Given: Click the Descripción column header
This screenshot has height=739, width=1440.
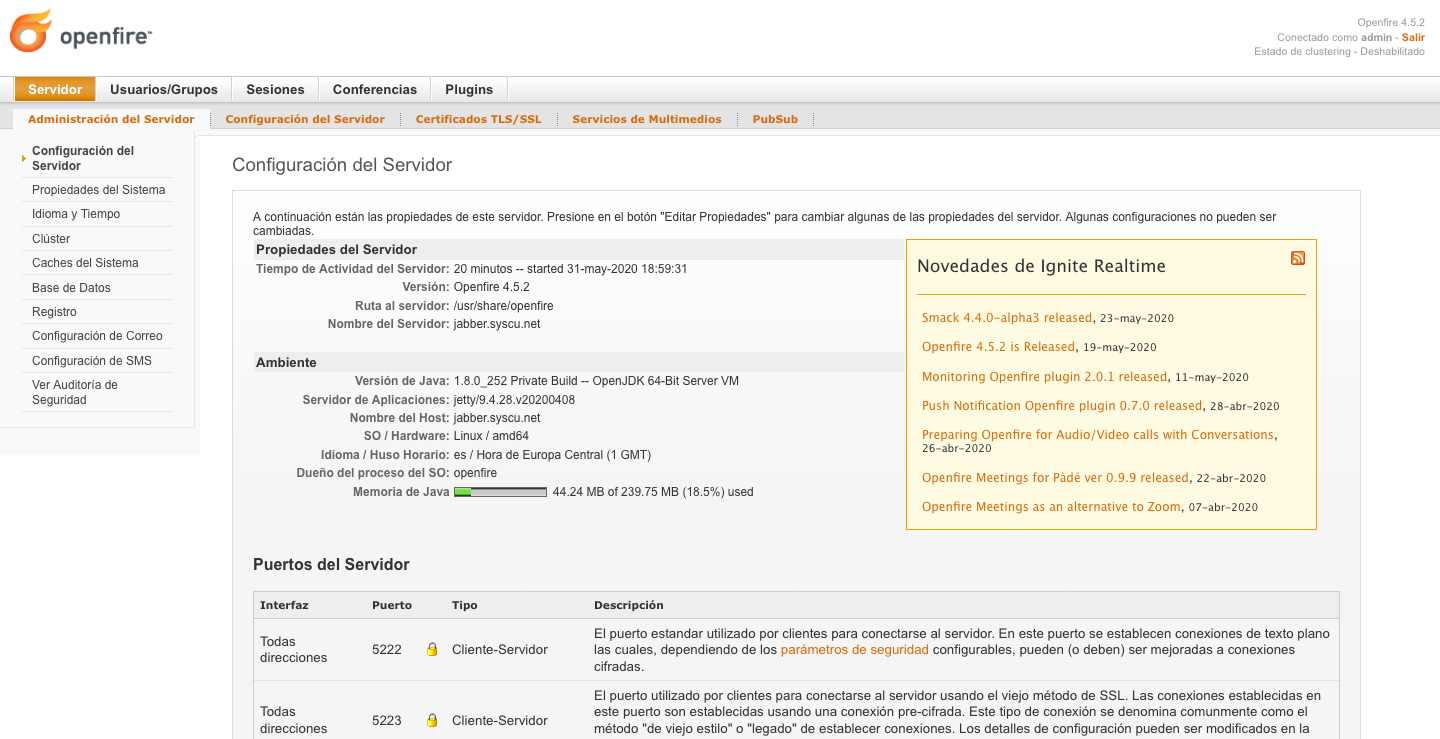Looking at the screenshot, I should click(x=628, y=605).
